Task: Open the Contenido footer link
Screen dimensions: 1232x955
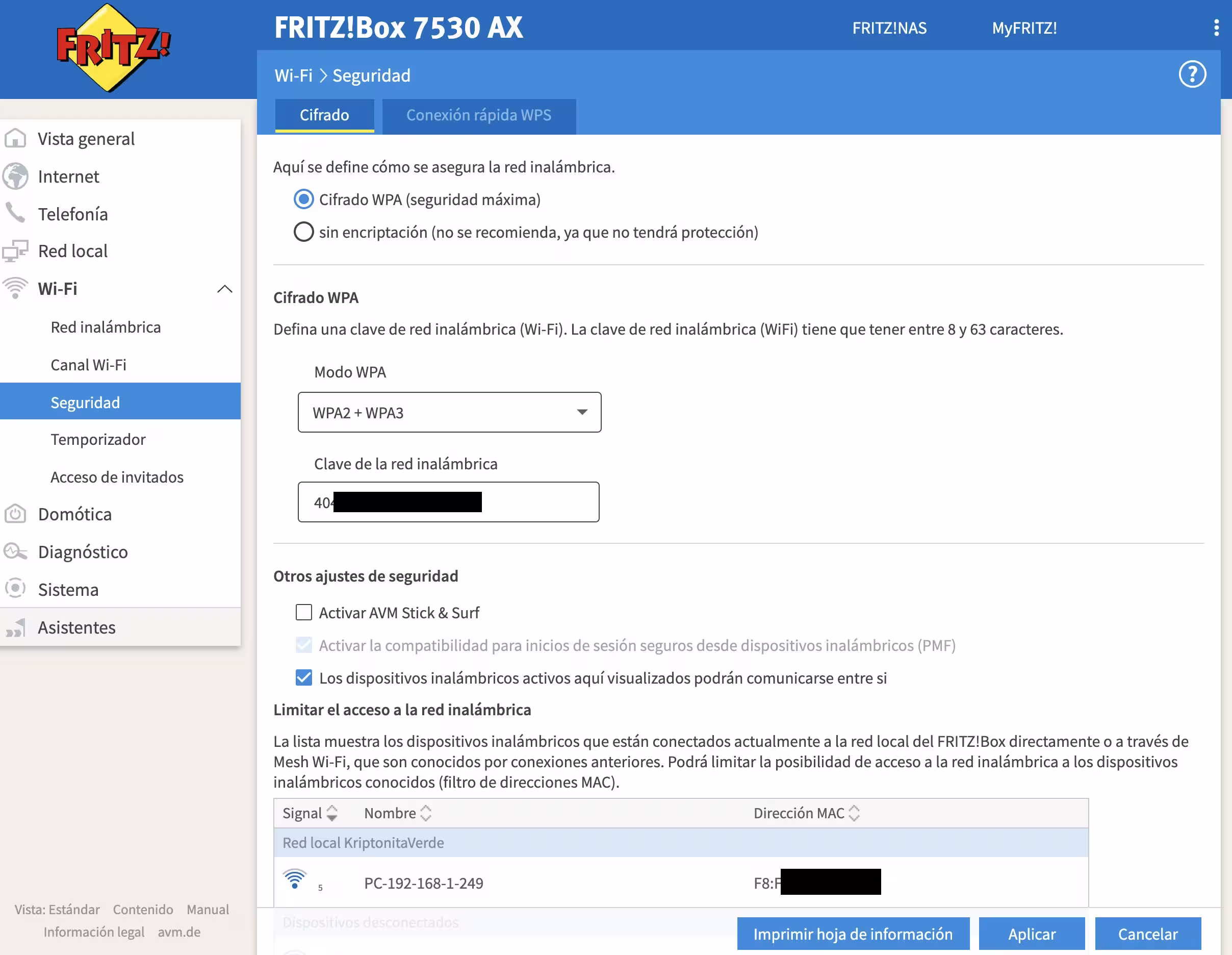Action: click(143, 909)
